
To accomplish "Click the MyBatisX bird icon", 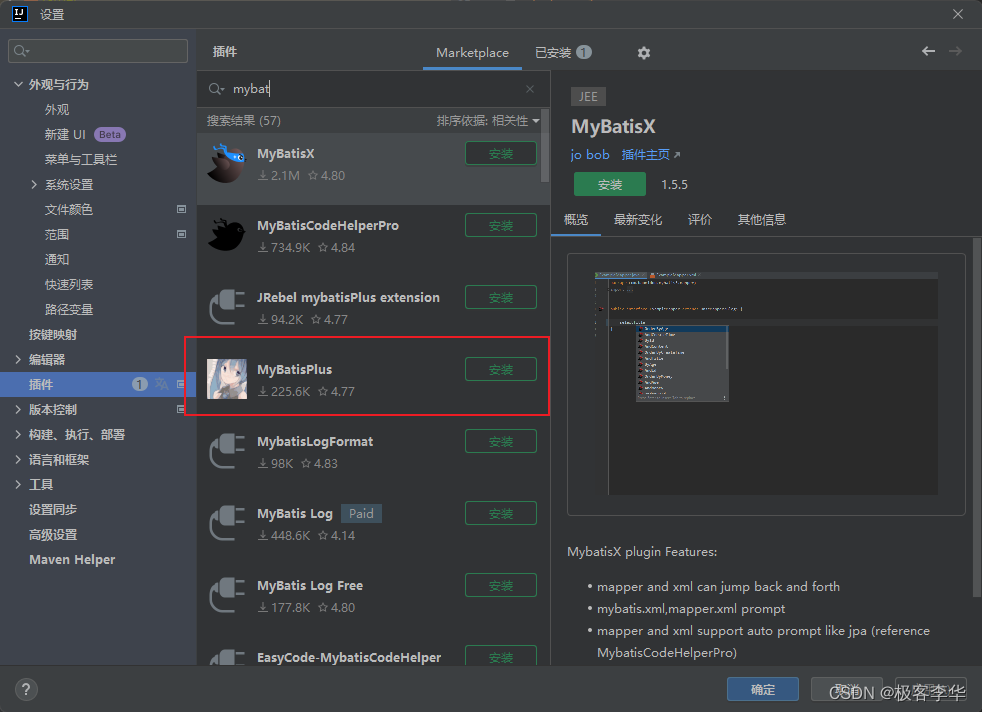I will click(227, 163).
